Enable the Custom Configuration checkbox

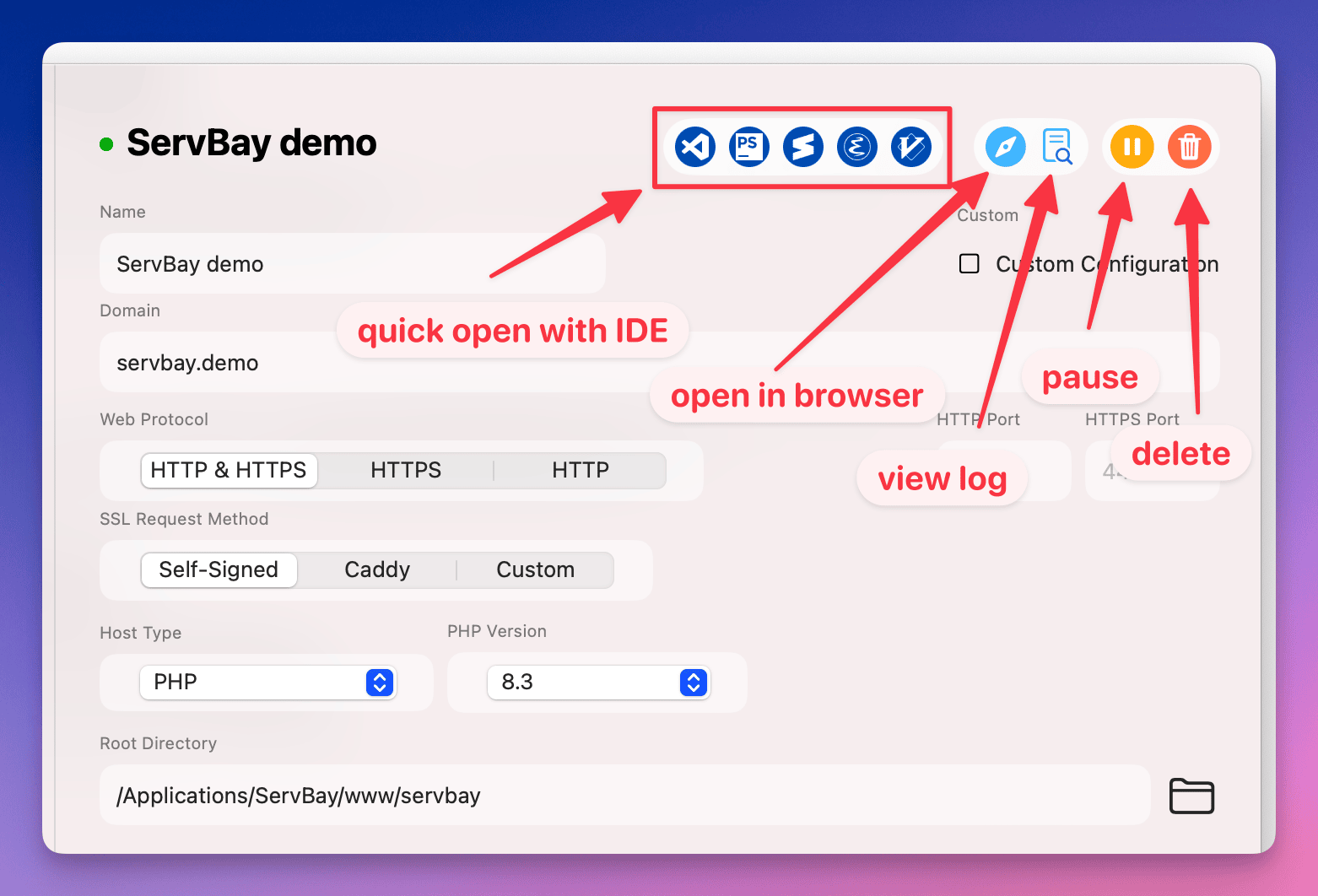click(x=970, y=264)
